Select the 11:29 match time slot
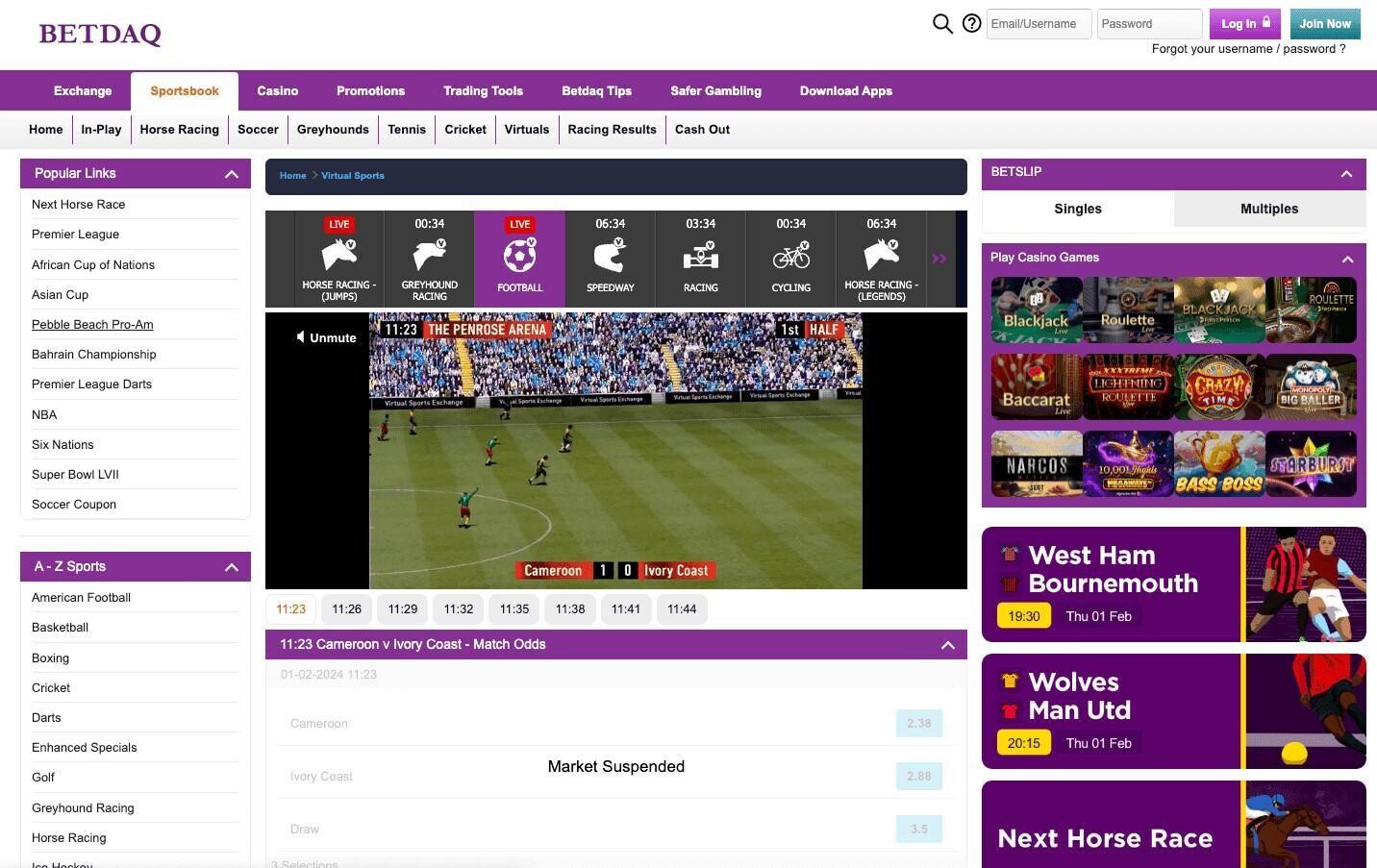Viewport: 1377px width, 868px height. 402,609
